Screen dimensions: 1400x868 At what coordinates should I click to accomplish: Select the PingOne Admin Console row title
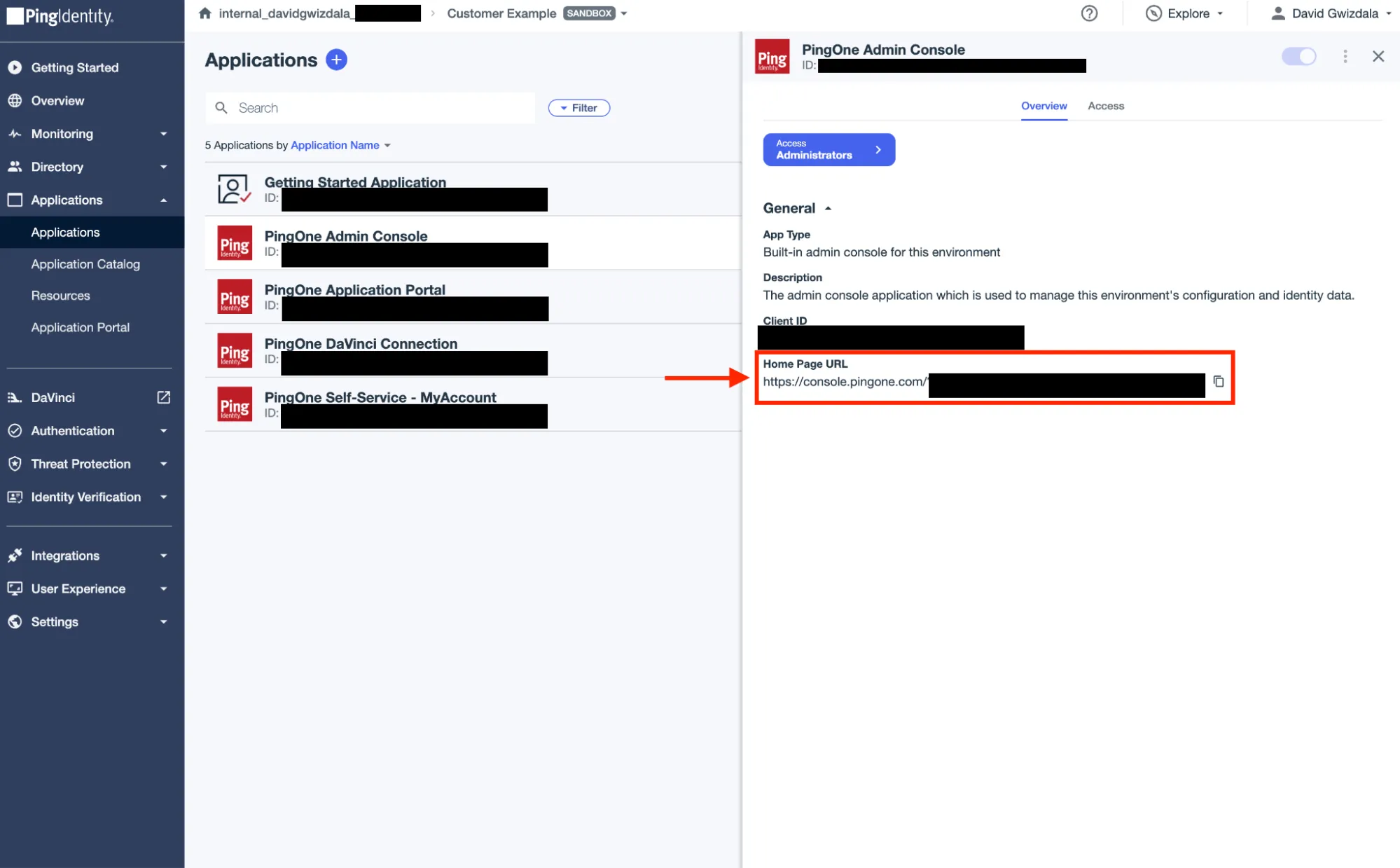[x=346, y=236]
